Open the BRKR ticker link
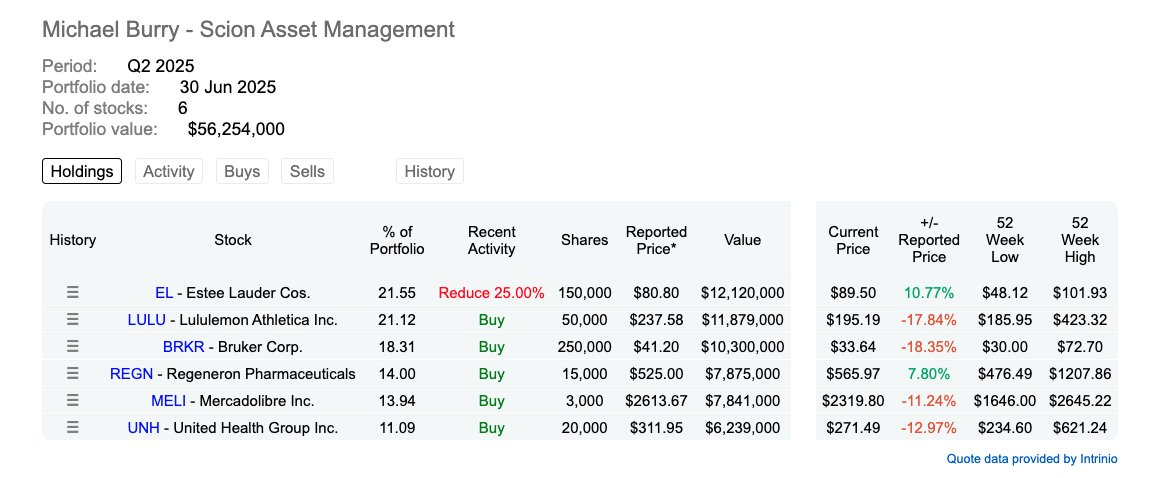The width and height of the screenshot is (1169, 478). tap(183, 347)
